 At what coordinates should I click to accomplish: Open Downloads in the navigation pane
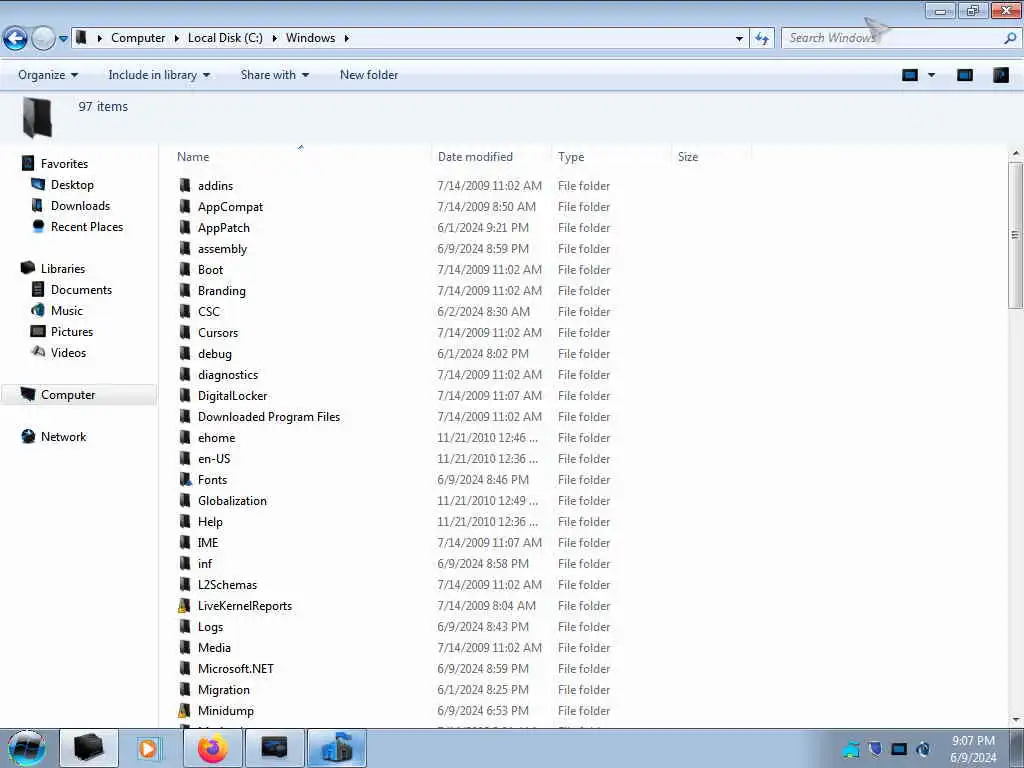pos(80,206)
